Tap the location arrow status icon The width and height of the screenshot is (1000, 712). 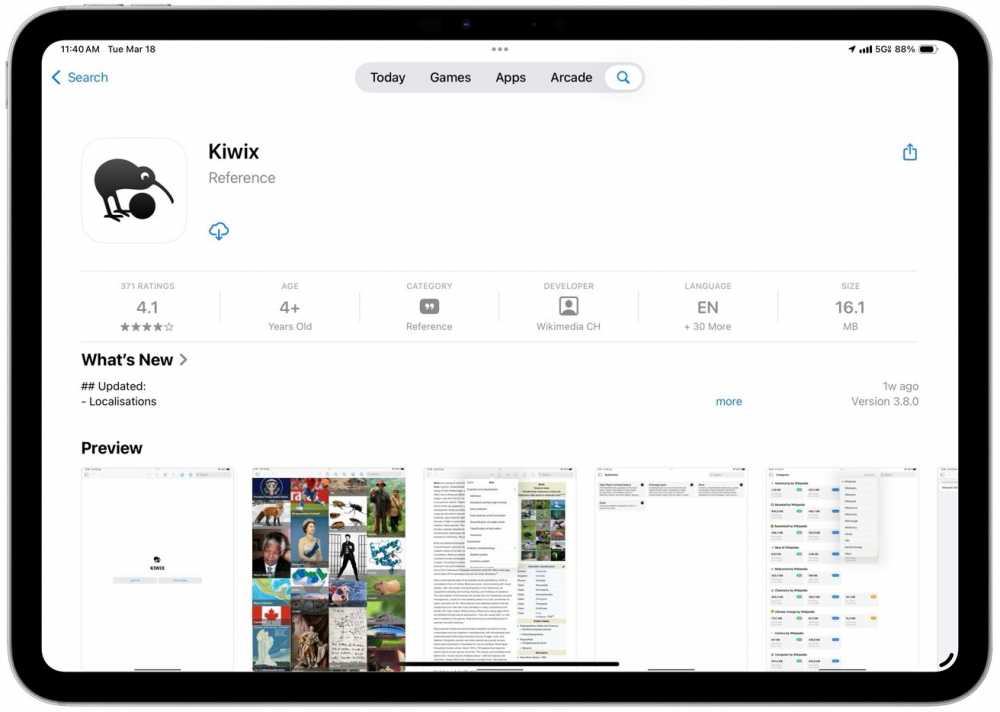click(x=851, y=49)
